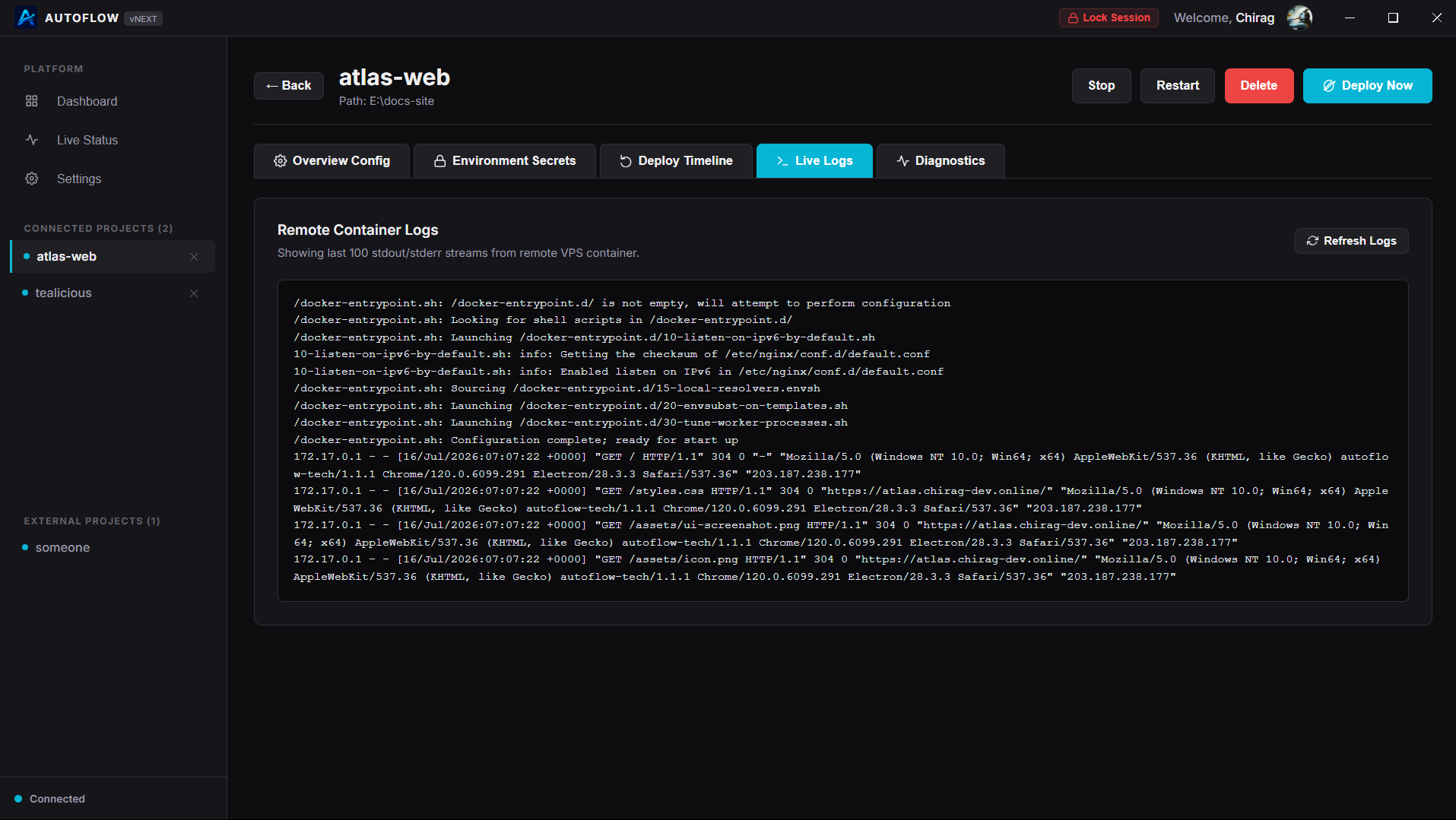
Task: Click the history icon on Deploy Timeline tab
Action: (x=626, y=161)
